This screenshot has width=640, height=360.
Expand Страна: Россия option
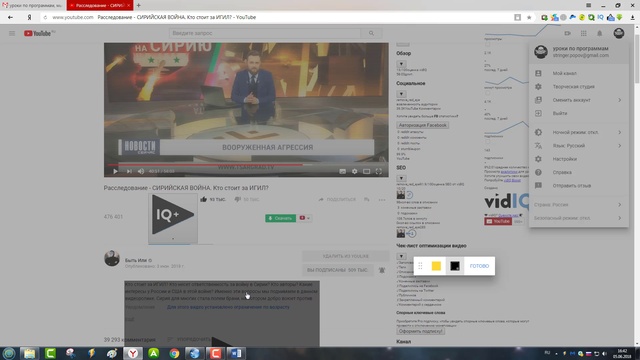[579, 205]
